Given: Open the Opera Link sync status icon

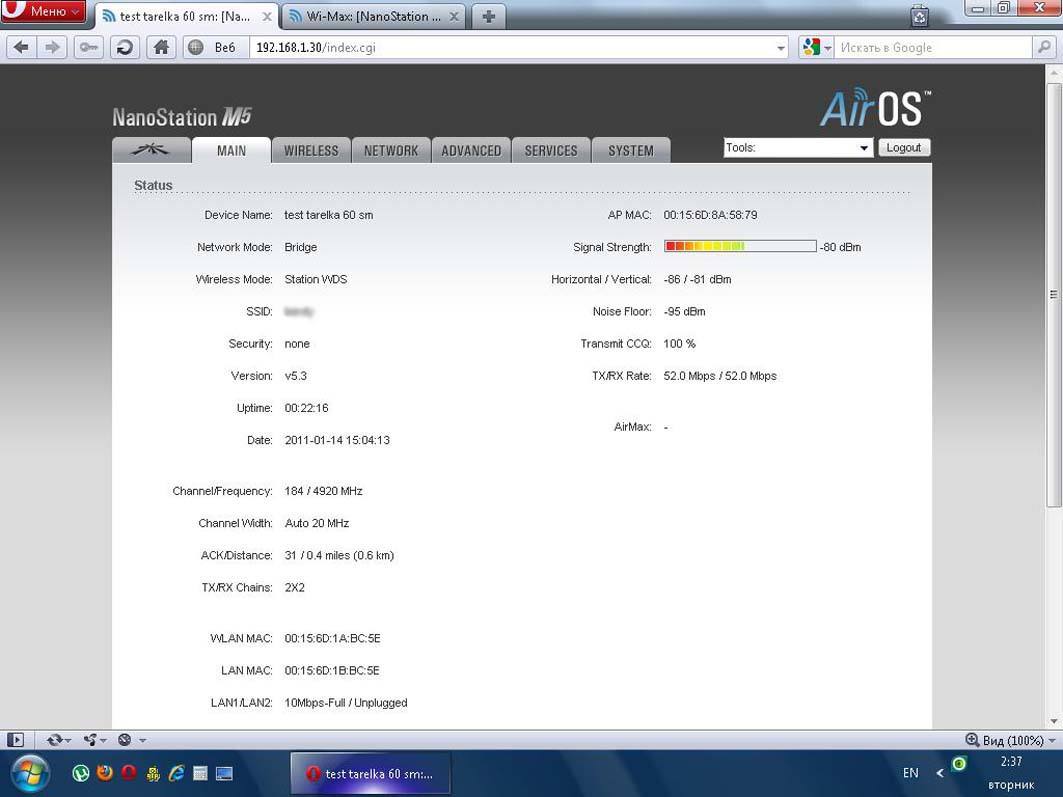Looking at the screenshot, I should (x=59, y=740).
